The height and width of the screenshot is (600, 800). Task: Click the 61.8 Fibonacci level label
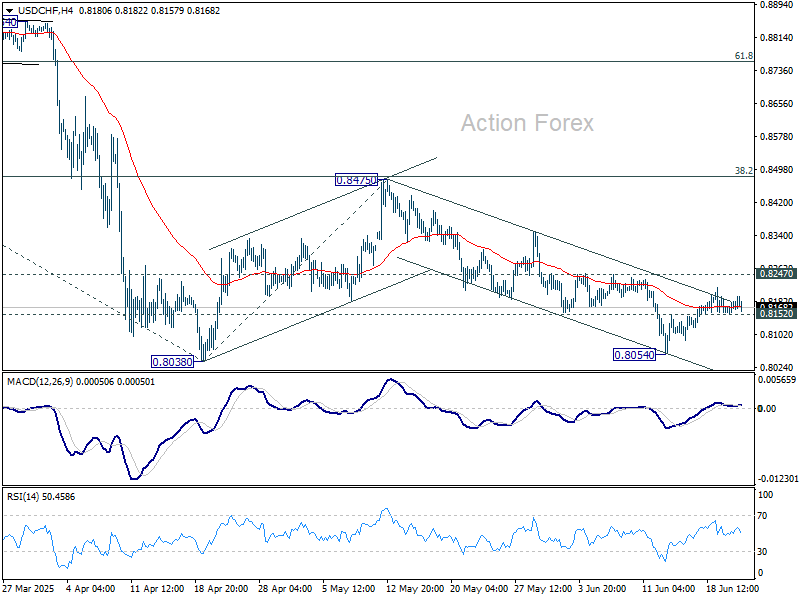pos(744,56)
